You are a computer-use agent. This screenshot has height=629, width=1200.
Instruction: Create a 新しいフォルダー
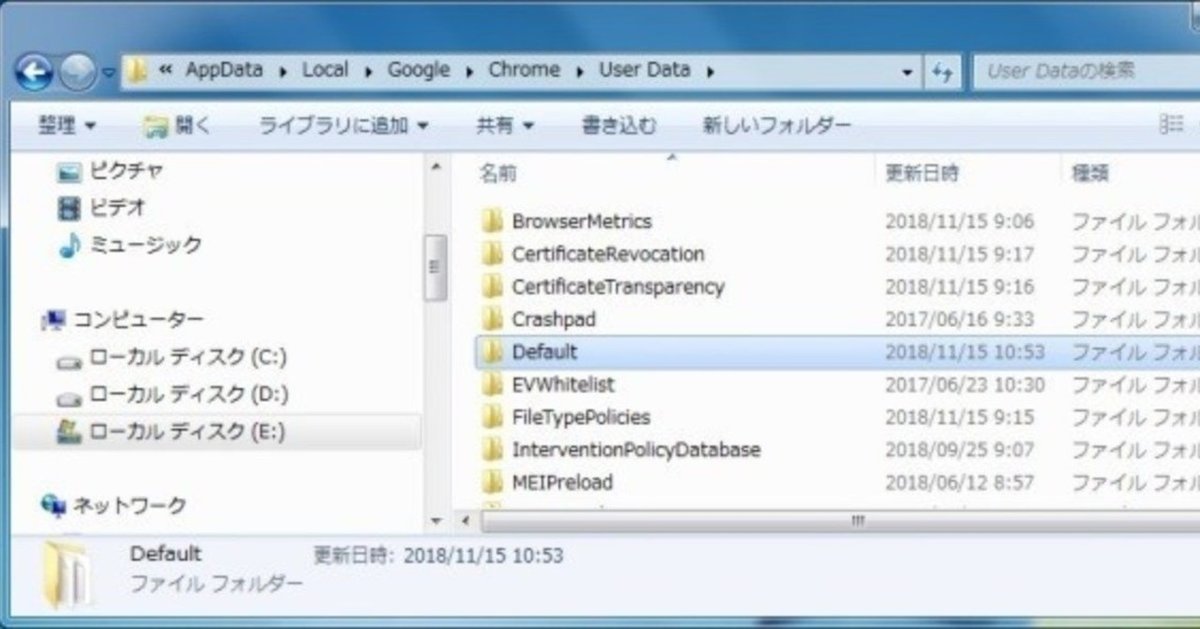click(776, 125)
